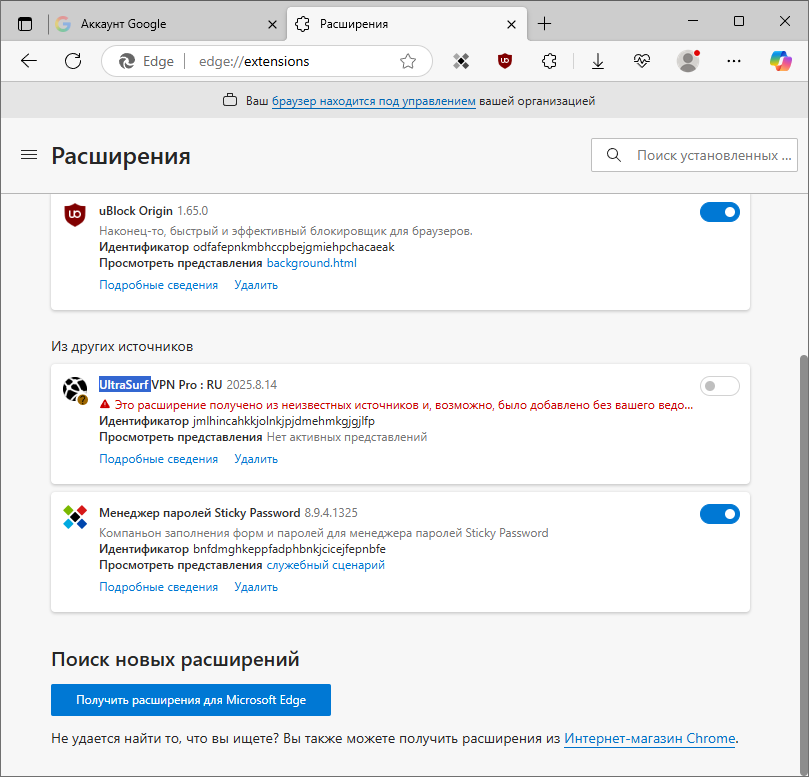809x777 pixels.
Task: Open the Extensions puzzle toolbar button
Action: tap(549, 61)
